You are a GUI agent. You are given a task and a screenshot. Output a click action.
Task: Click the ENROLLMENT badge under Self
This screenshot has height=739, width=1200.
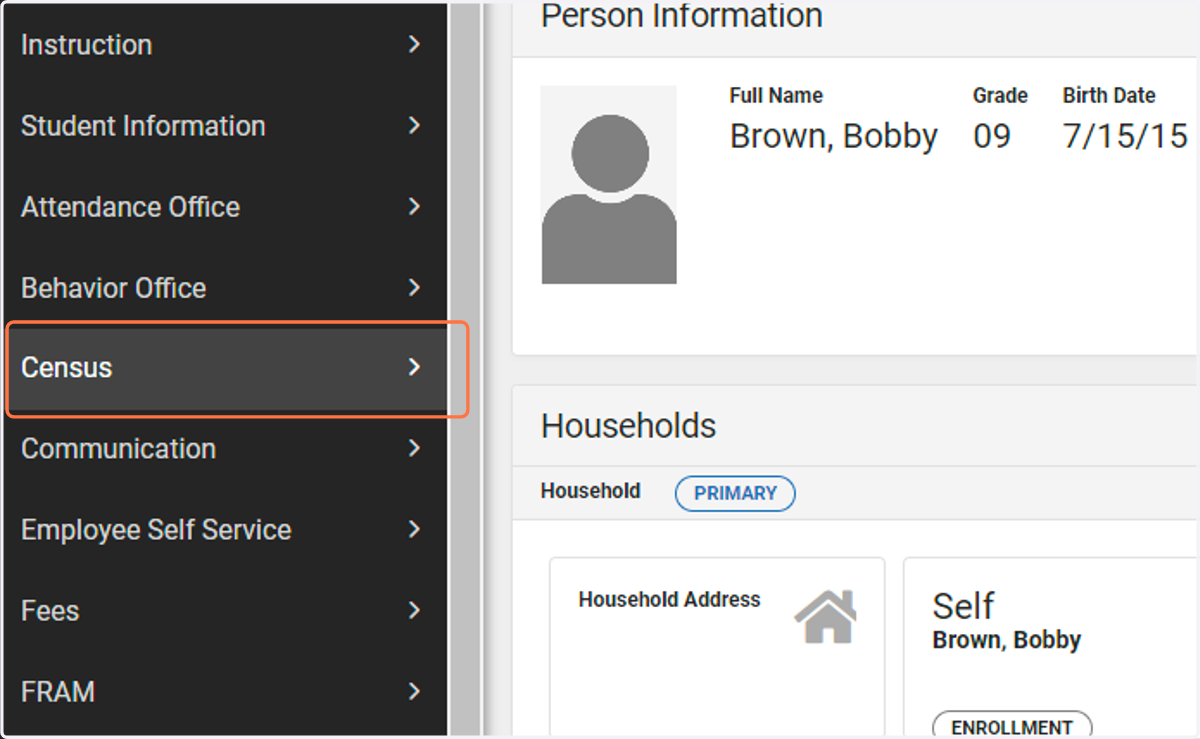[1012, 726]
